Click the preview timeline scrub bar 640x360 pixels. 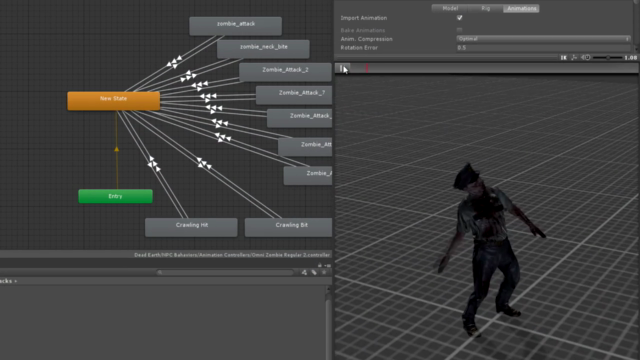(494, 69)
